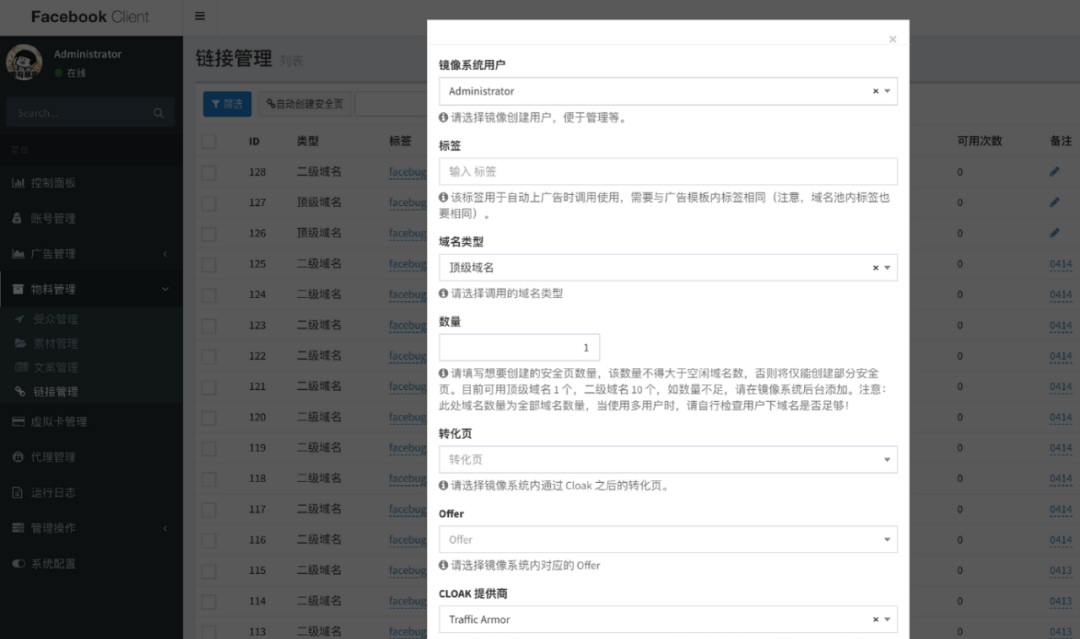The height and width of the screenshot is (639, 1080).
Task: Open the 镜像系统用户 dropdown arrow
Action: 887,91
